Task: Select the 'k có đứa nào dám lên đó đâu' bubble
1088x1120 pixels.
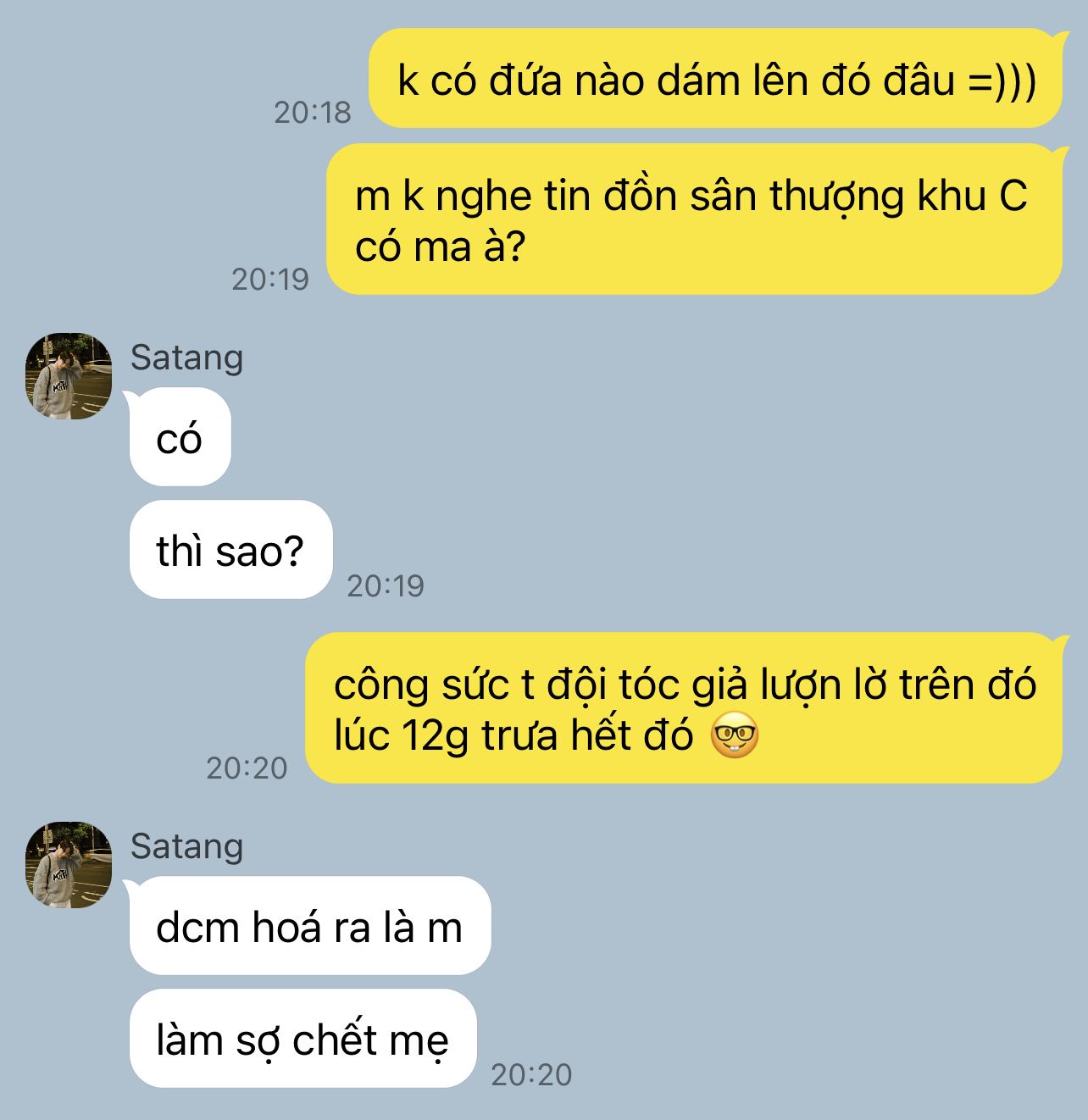Action: click(715, 79)
